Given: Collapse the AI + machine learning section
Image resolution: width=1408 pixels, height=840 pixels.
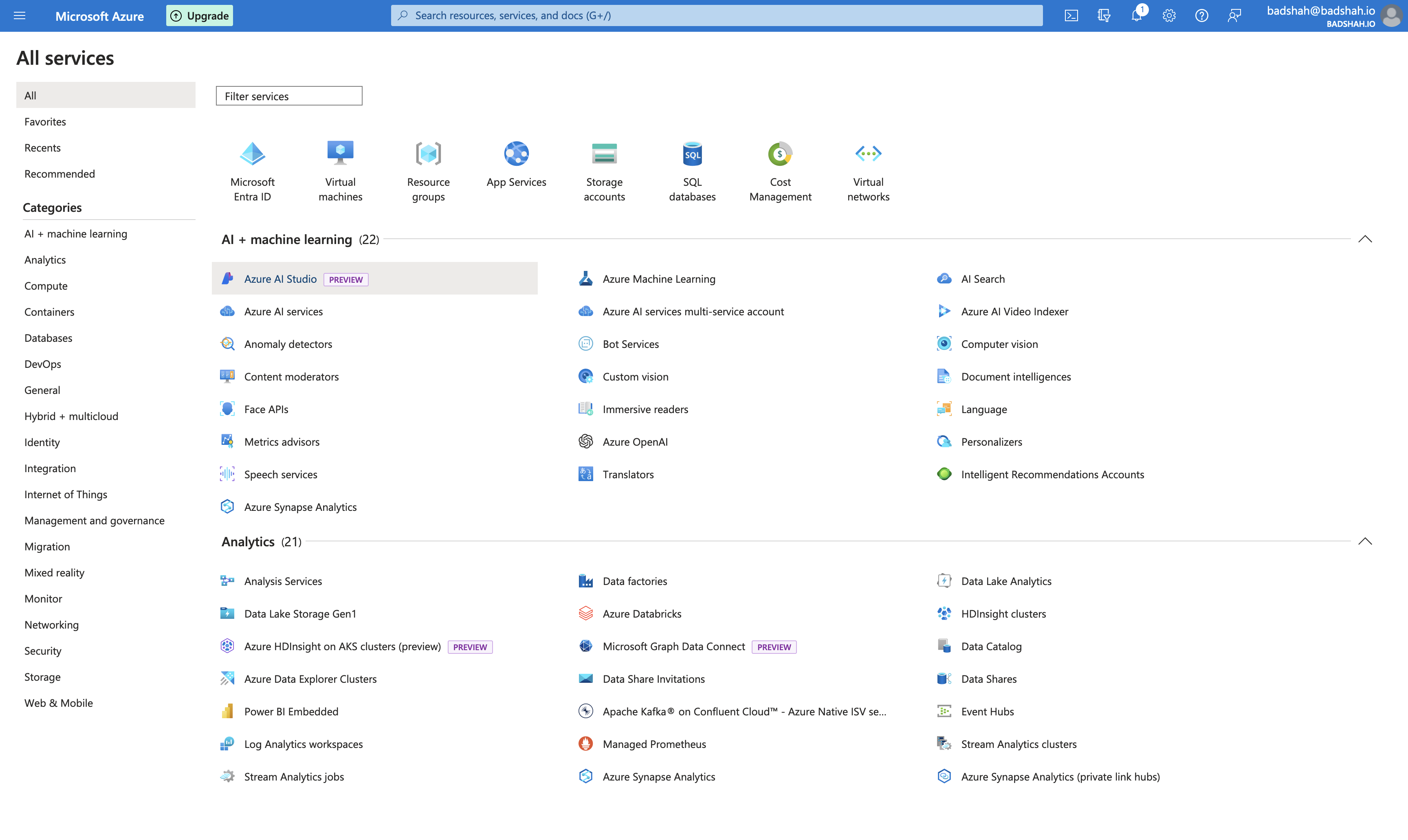Looking at the screenshot, I should tap(1366, 239).
